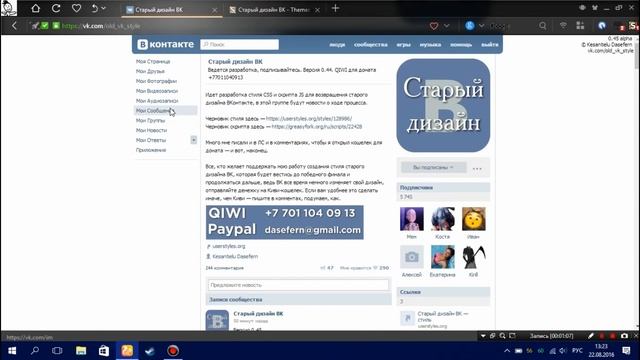Open a new tab with plus button

335,8
